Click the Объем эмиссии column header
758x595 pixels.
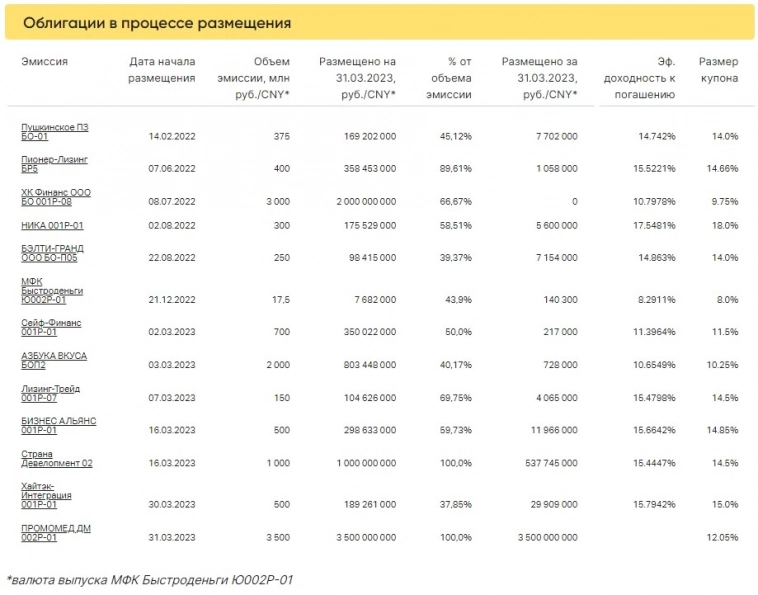click(x=257, y=78)
